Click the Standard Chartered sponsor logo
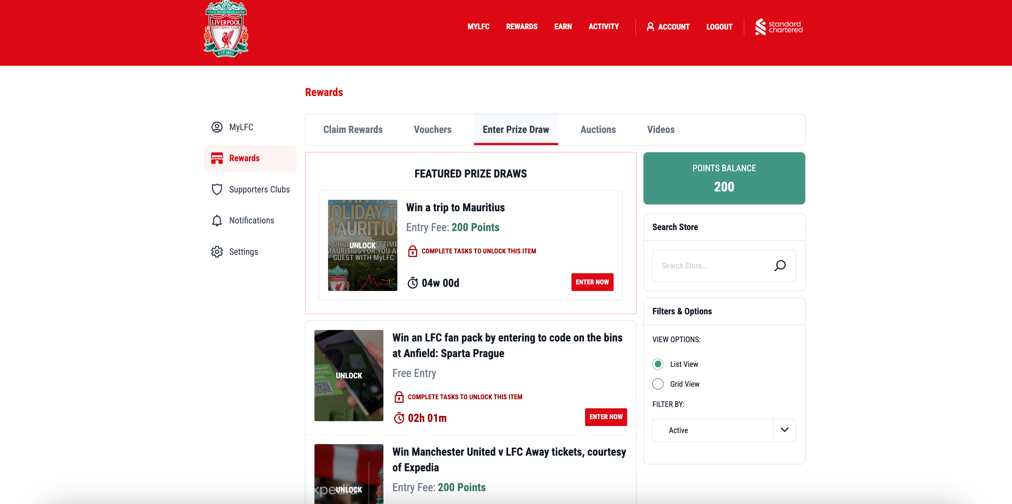The width and height of the screenshot is (1012, 504). [x=779, y=27]
